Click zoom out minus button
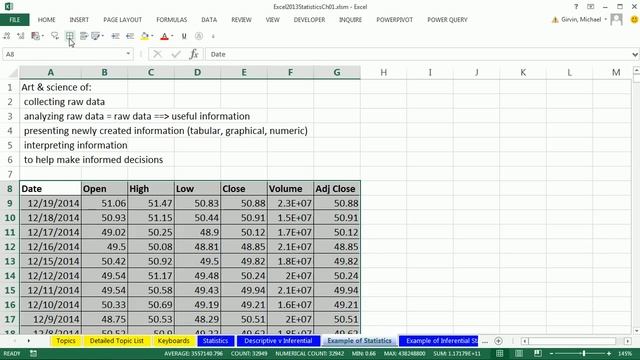640x360 pixels. point(551,353)
